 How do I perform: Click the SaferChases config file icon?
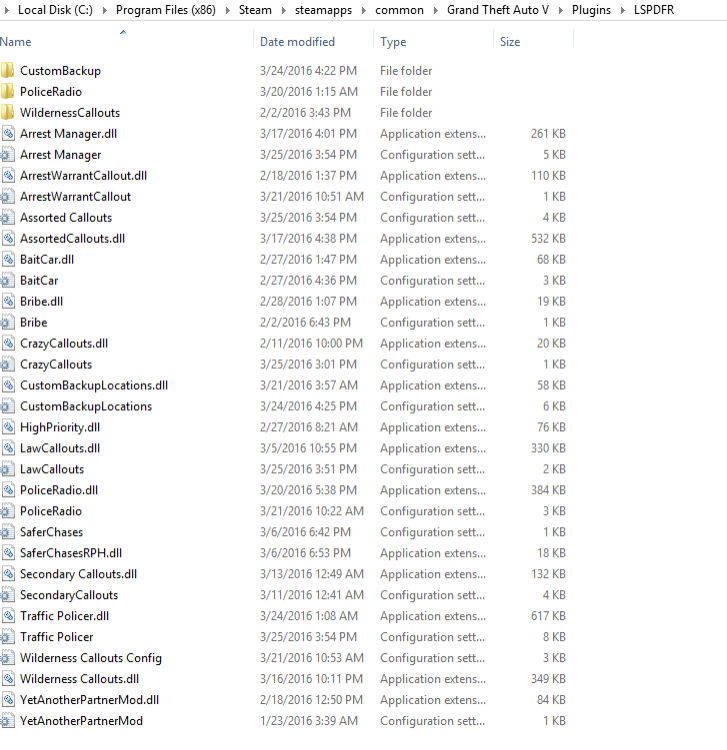[7, 532]
